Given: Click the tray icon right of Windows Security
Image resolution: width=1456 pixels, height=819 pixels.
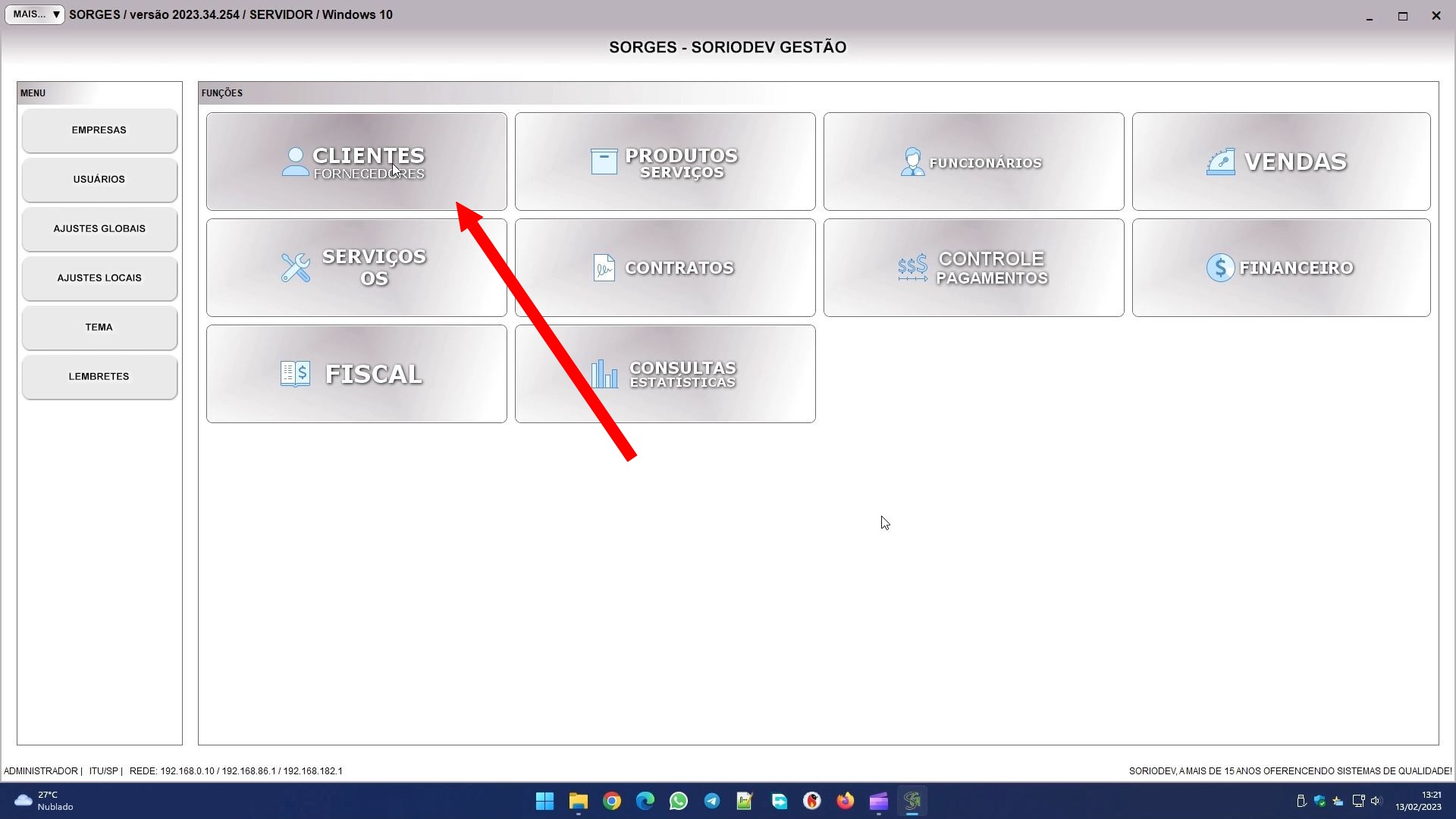Looking at the screenshot, I should pyautogui.click(x=1338, y=801).
